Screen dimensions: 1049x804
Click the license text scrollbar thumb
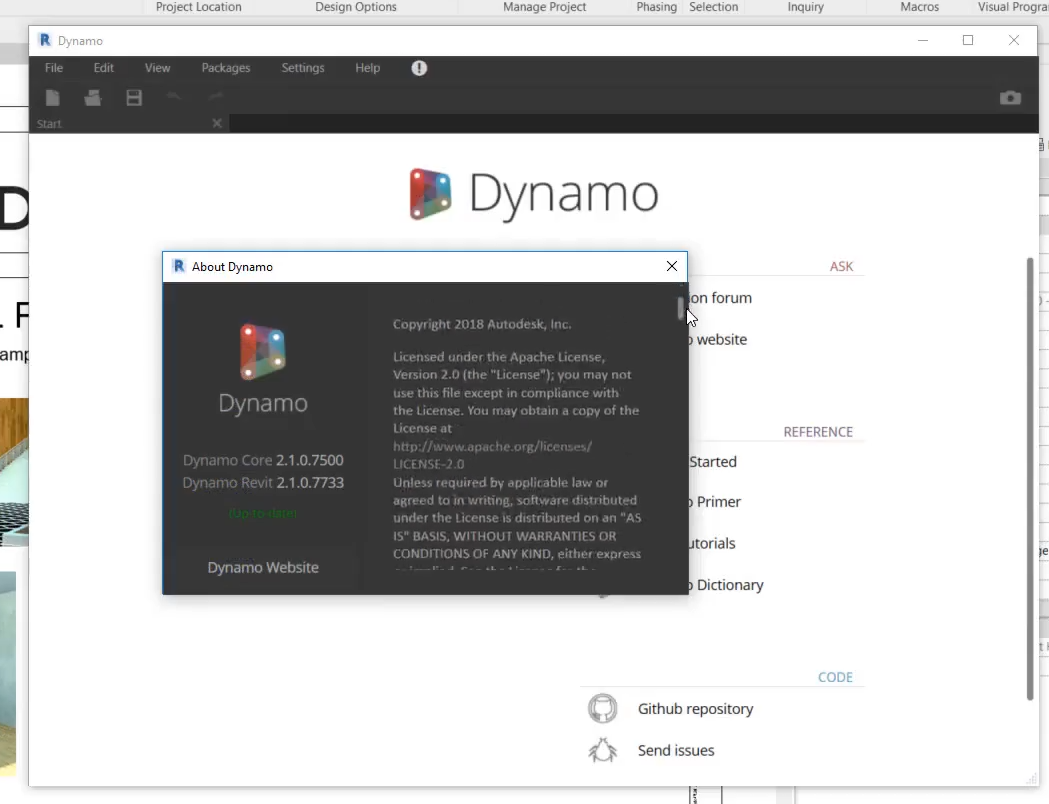[x=680, y=308]
